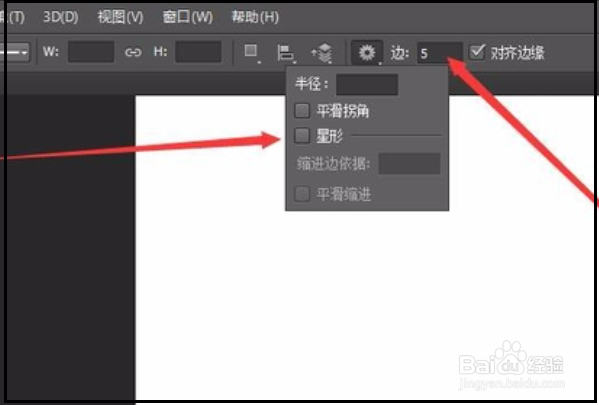
Task: Open the 窗口(W) menu
Action: [x=188, y=17]
